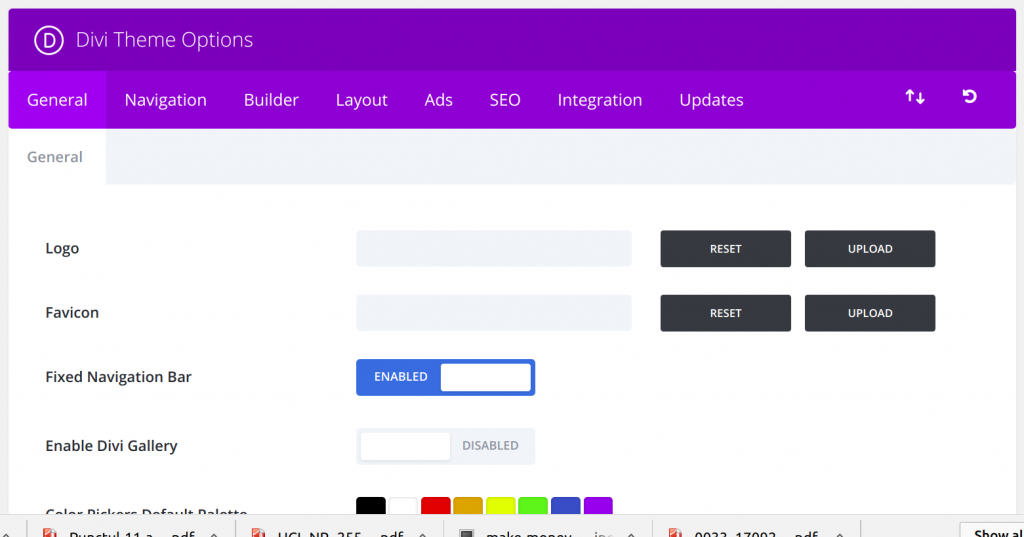Open import/export arrows icon

coord(915,97)
